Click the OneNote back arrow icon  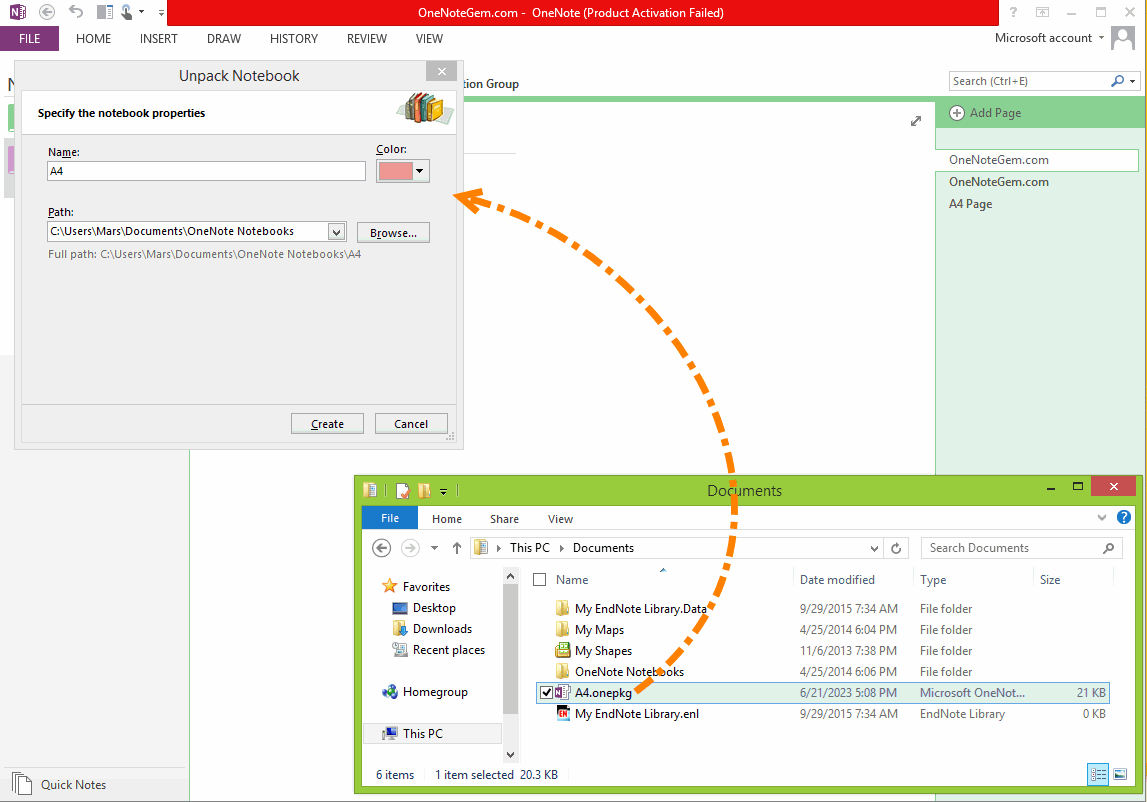point(47,12)
